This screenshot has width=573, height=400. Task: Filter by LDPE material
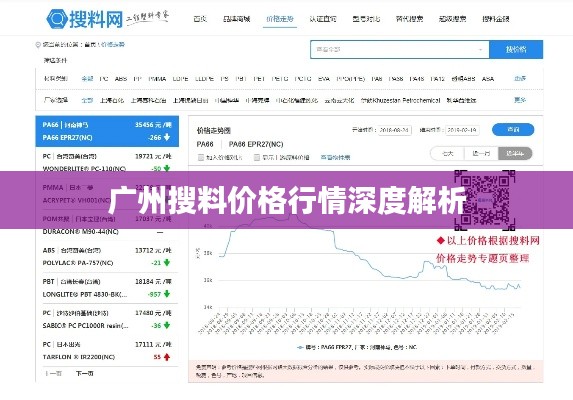(x=180, y=79)
